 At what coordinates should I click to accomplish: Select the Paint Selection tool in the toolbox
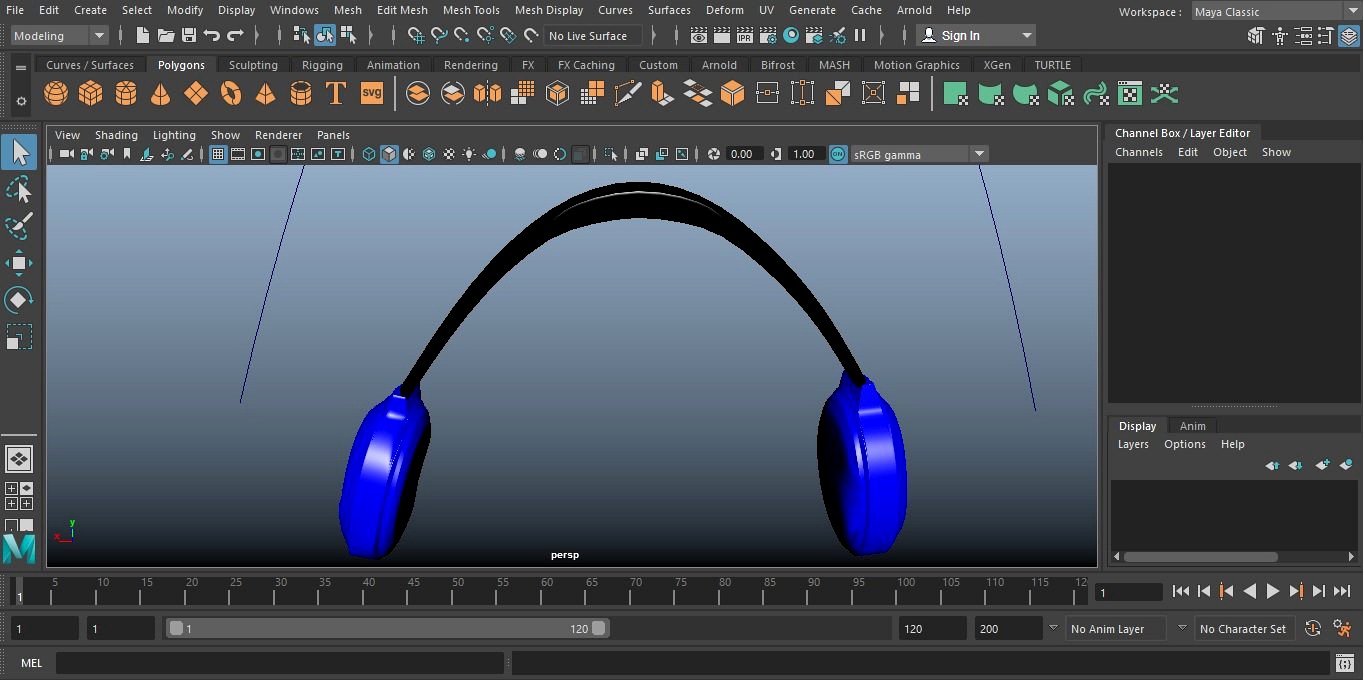(21, 226)
